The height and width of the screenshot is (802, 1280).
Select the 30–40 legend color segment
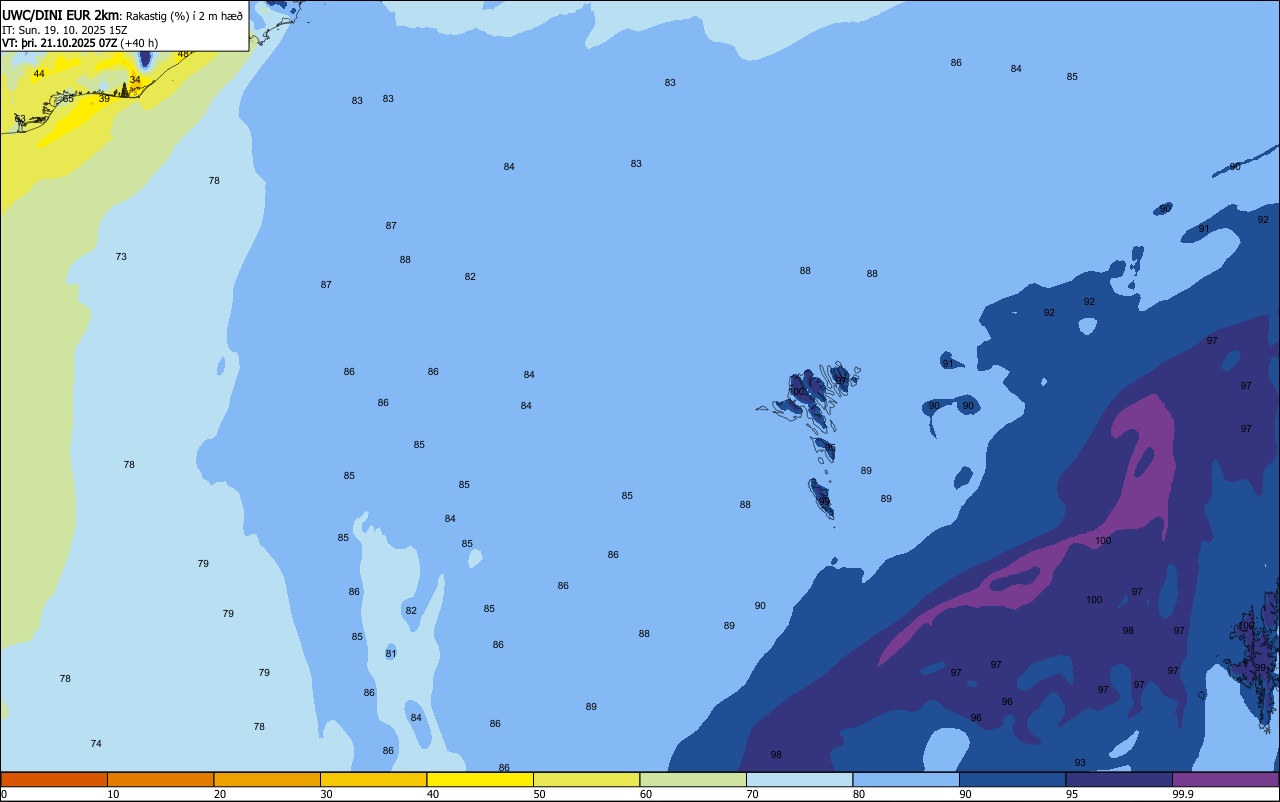coord(373,779)
